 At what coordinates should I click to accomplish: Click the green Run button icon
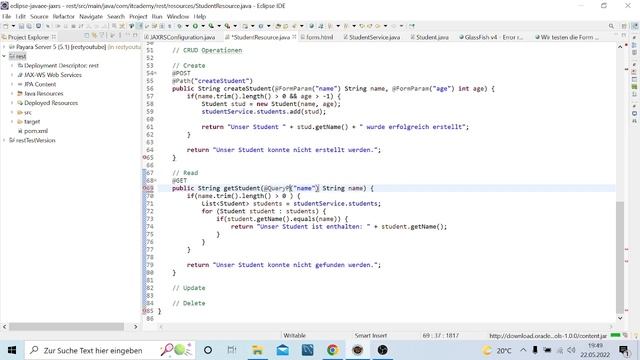click(x=195, y=26)
